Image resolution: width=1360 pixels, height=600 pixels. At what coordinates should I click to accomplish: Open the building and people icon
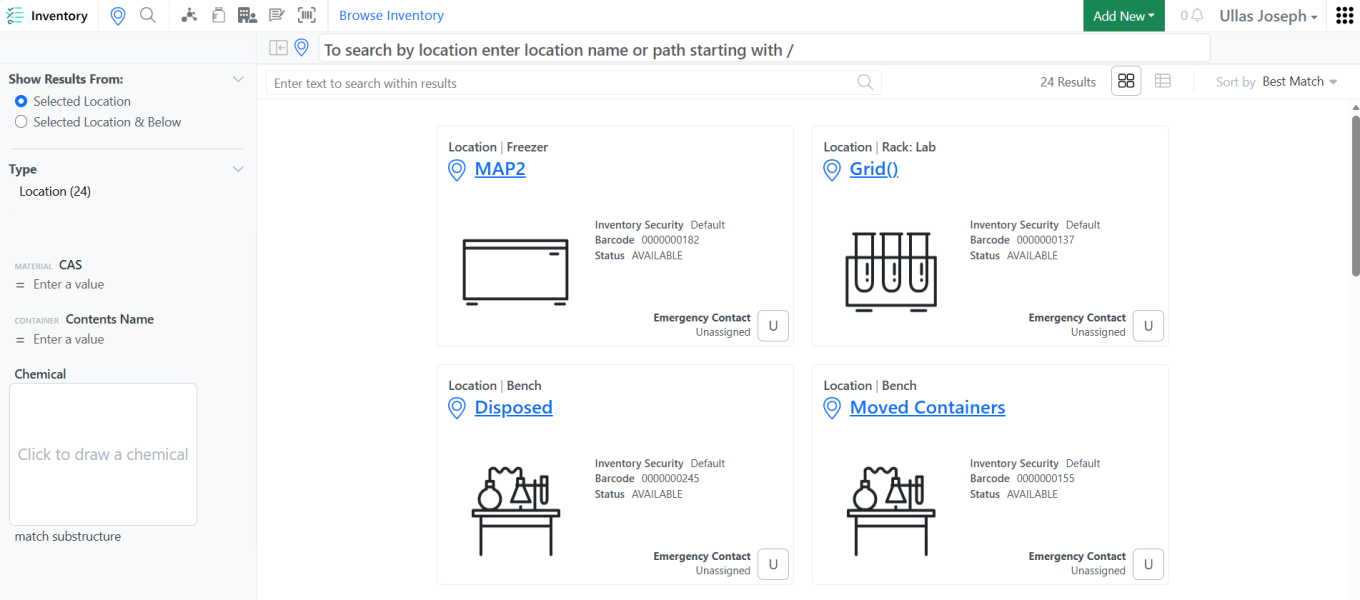pos(247,16)
